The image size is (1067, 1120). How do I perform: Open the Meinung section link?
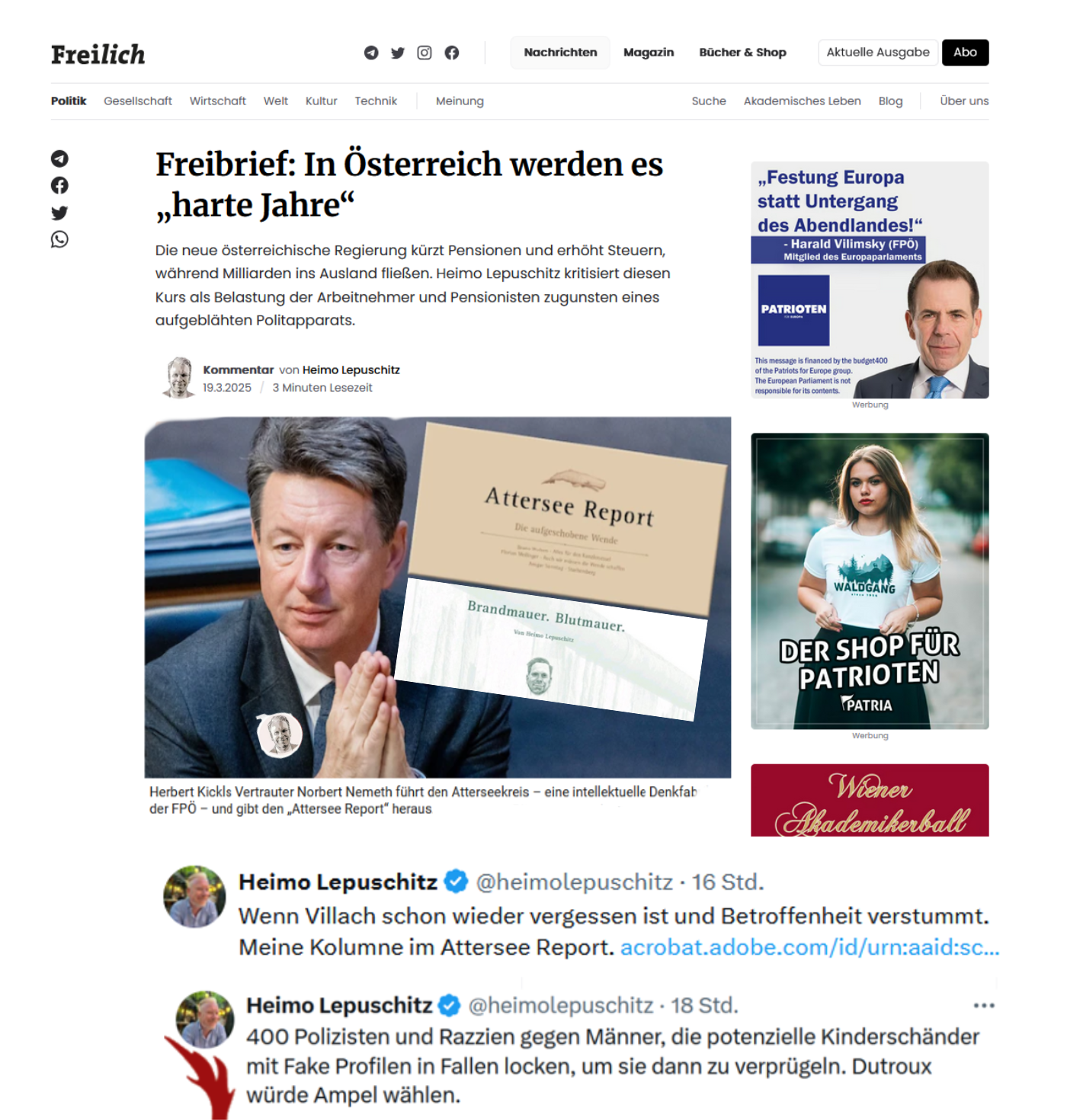[460, 101]
